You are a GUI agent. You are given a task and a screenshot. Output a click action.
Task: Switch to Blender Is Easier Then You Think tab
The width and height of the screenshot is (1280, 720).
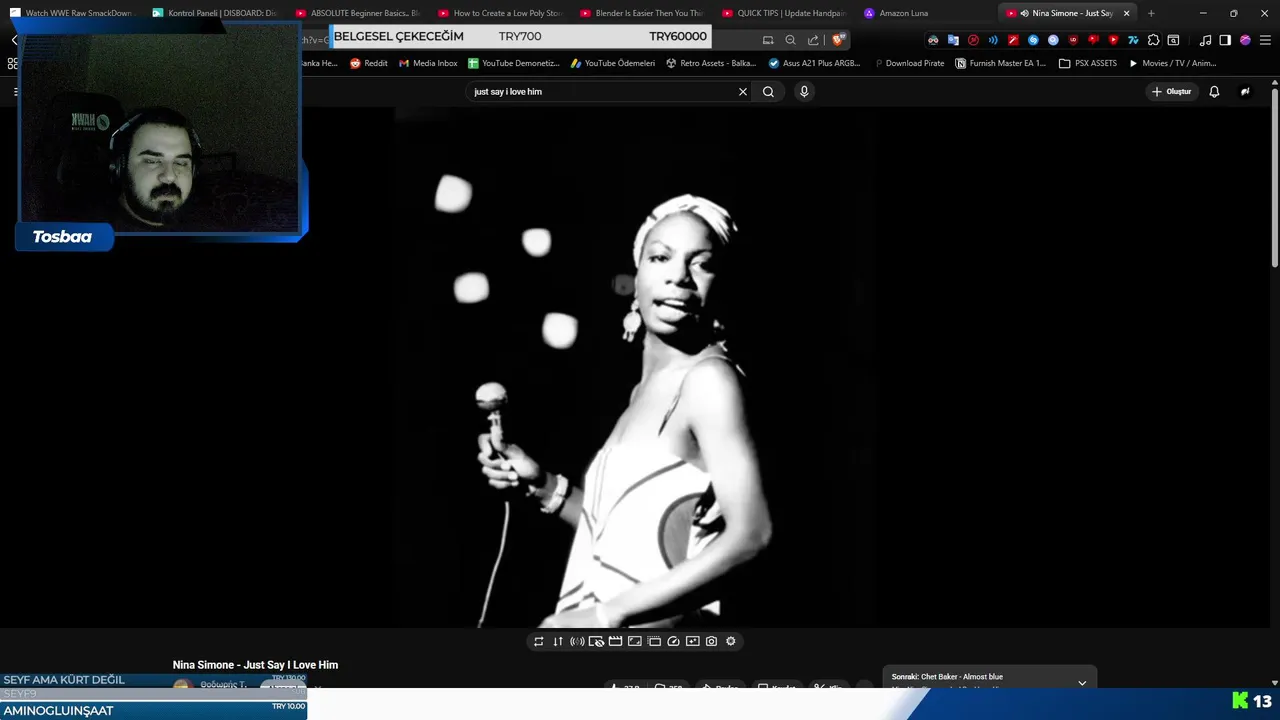[x=643, y=13]
